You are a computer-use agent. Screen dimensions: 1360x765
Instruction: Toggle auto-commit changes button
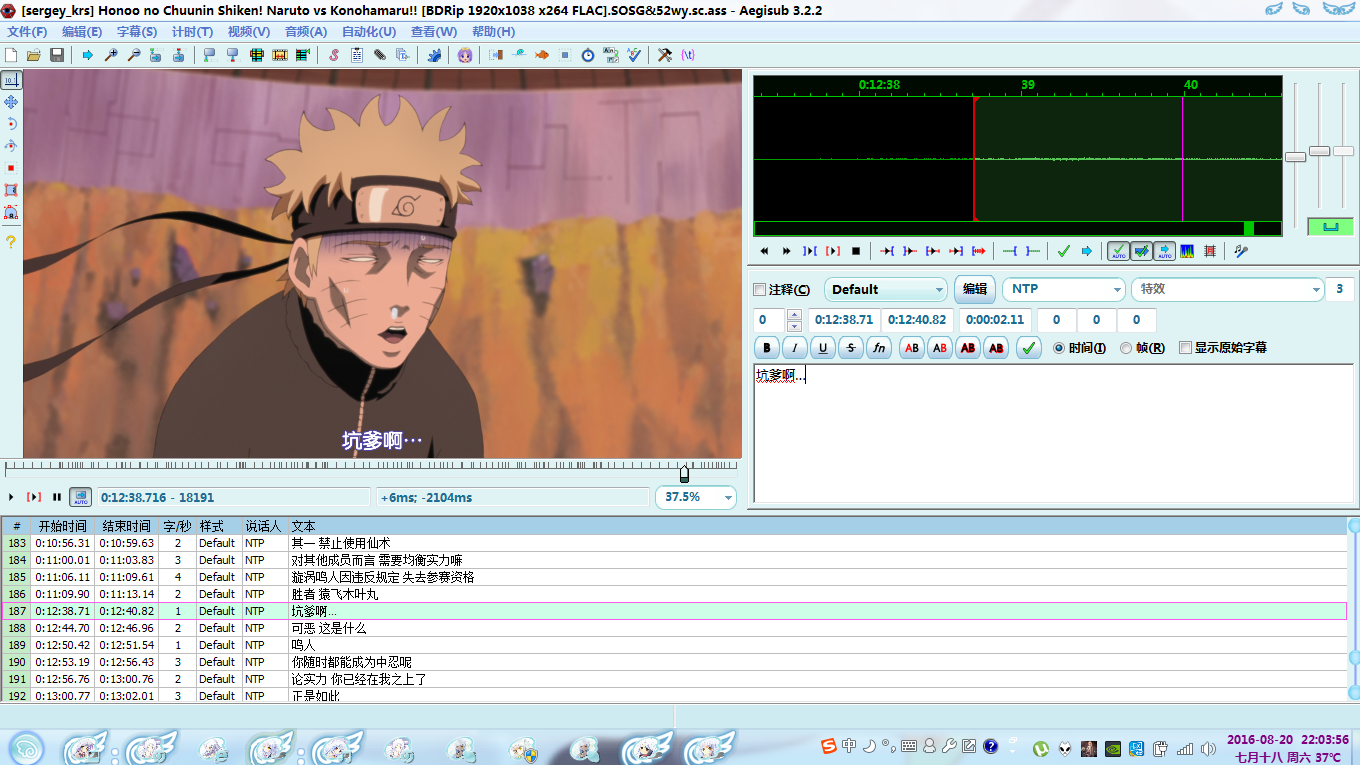(1119, 251)
